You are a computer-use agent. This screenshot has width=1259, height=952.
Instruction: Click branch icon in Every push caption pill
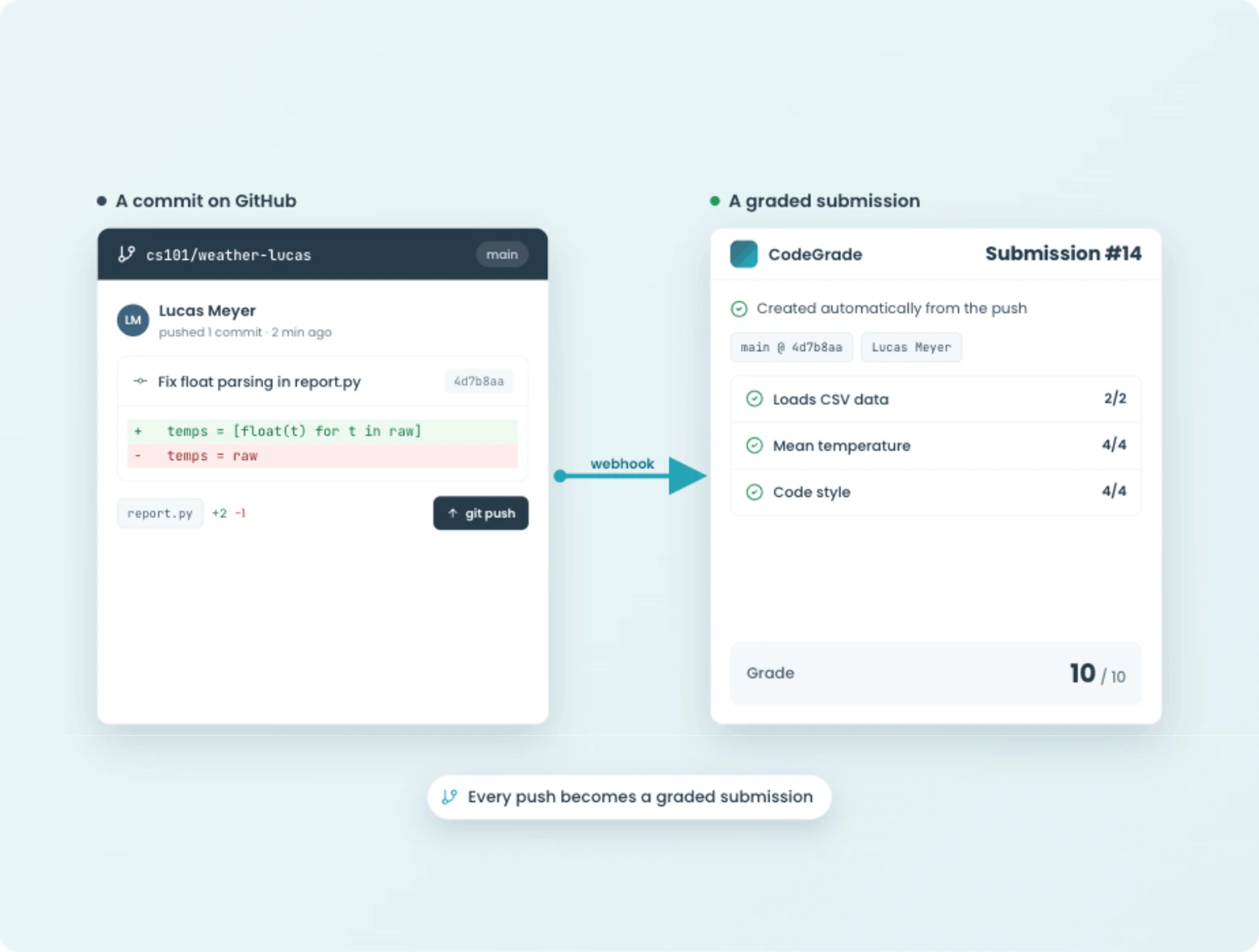(450, 797)
